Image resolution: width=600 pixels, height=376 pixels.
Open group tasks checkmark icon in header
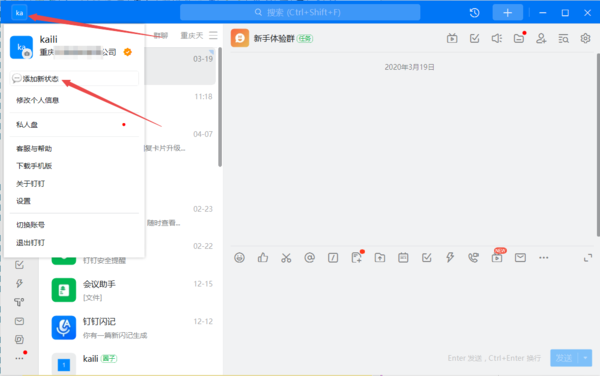[474, 38]
